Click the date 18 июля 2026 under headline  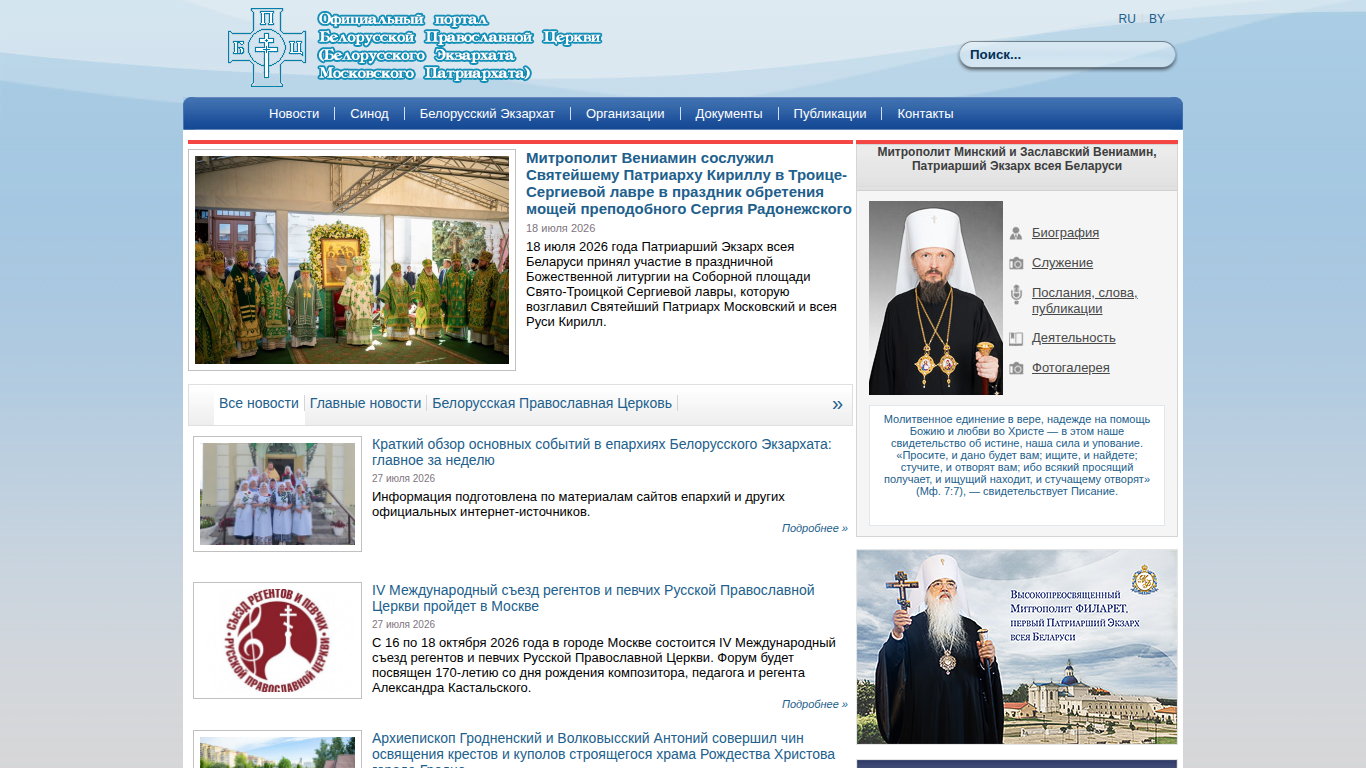tap(561, 228)
